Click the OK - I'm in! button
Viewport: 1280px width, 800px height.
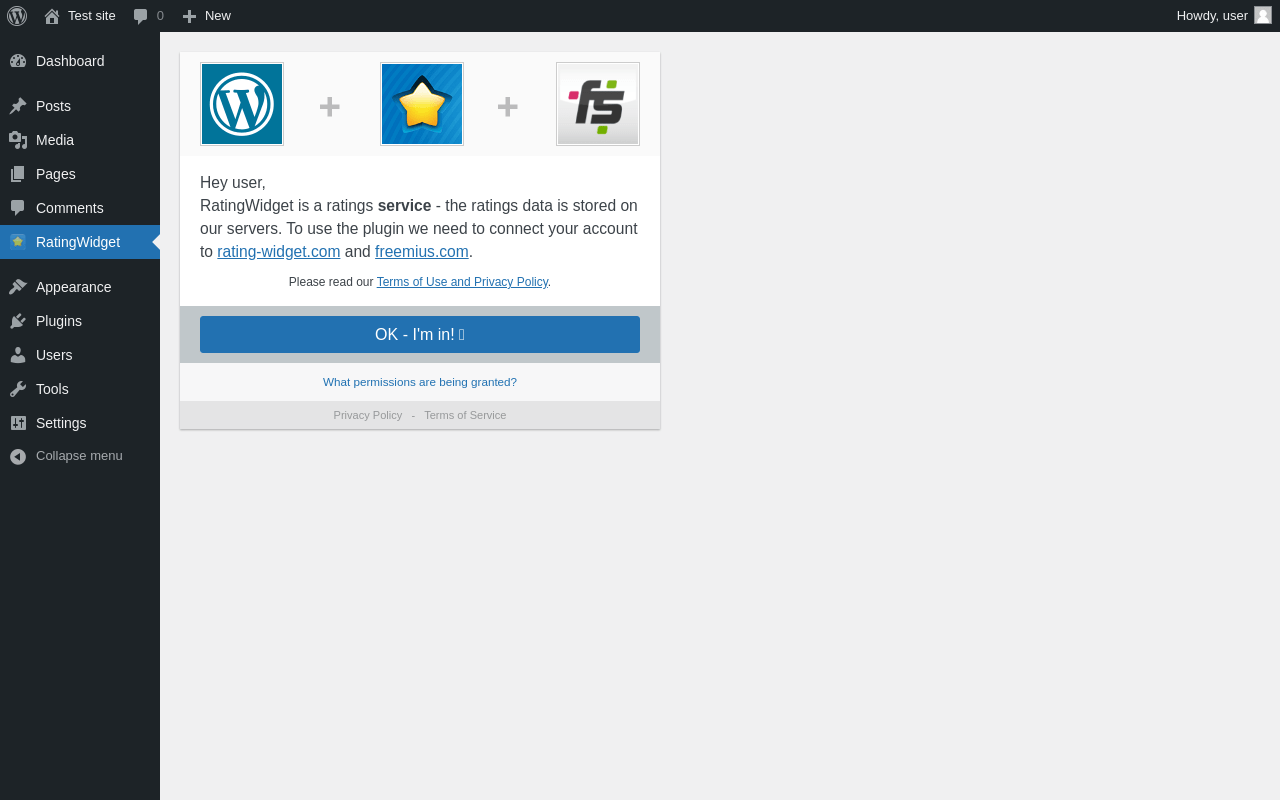pos(420,334)
